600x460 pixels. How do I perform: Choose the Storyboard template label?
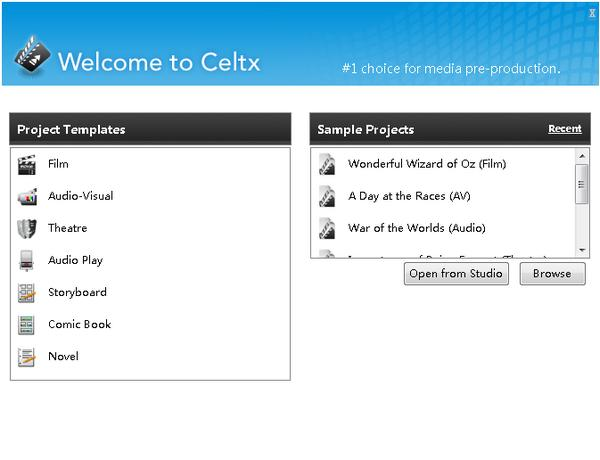click(x=77, y=292)
